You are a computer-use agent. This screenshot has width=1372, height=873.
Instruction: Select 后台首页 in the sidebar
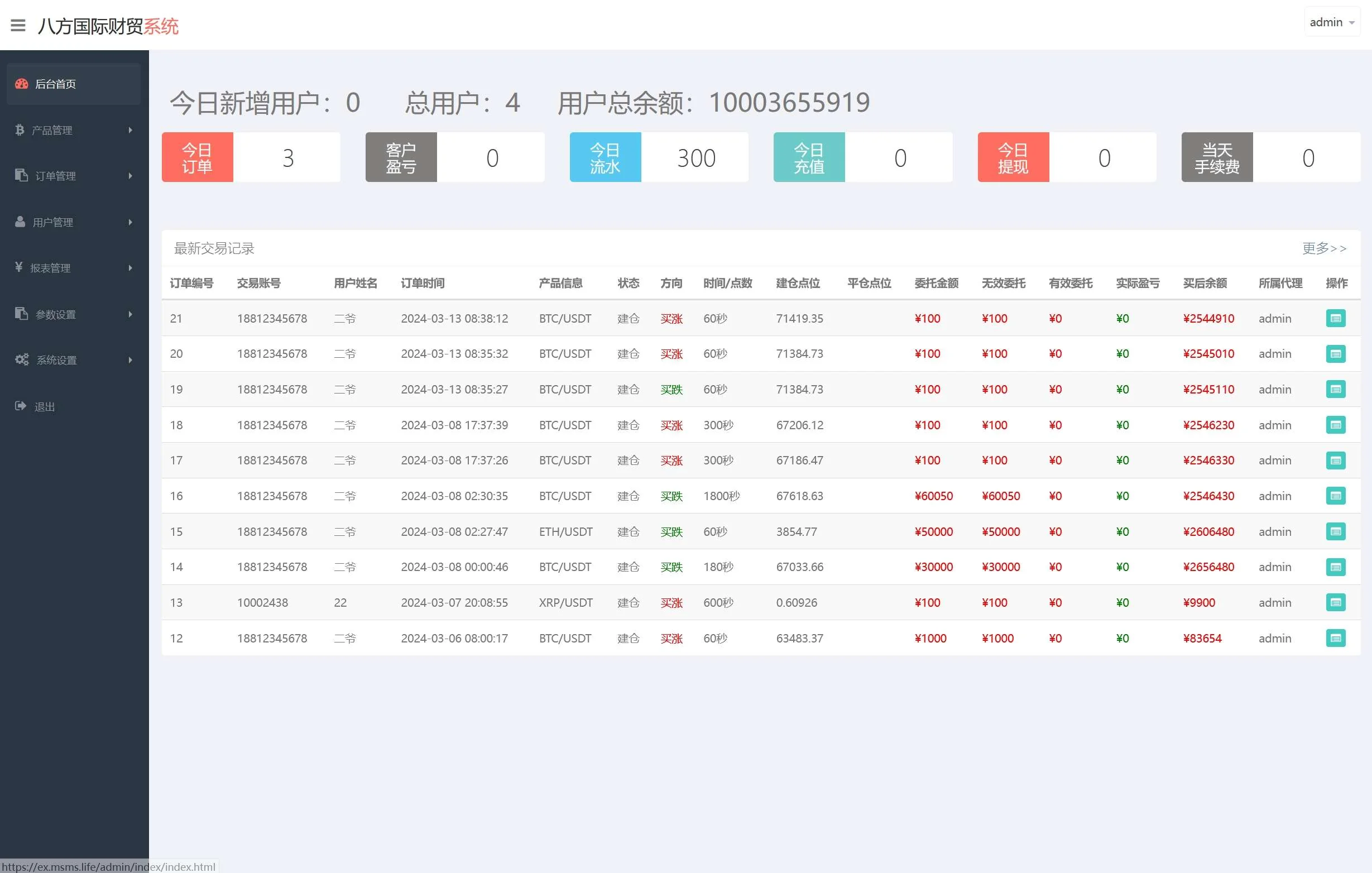coord(56,84)
